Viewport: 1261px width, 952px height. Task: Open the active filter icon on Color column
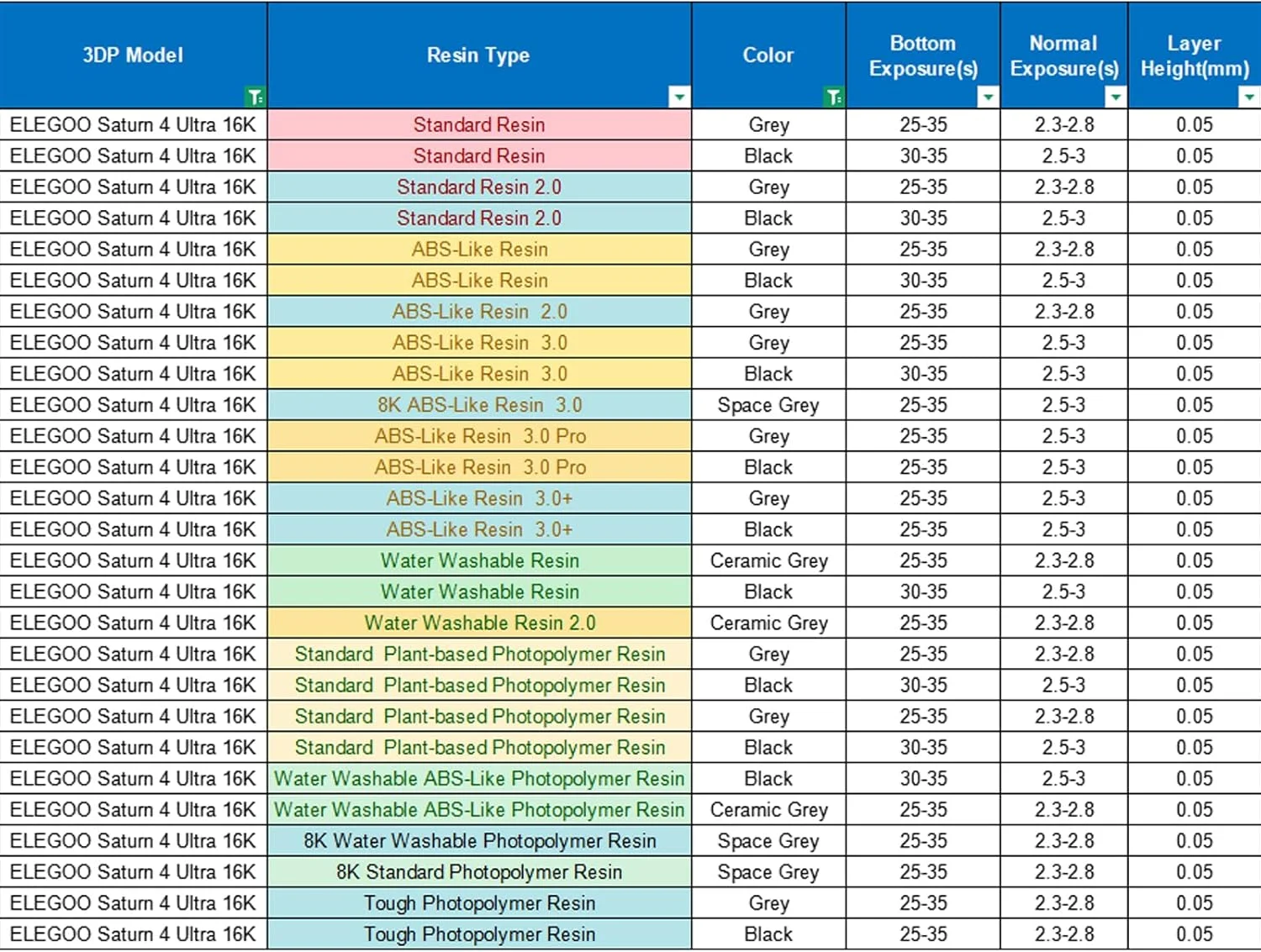(833, 97)
